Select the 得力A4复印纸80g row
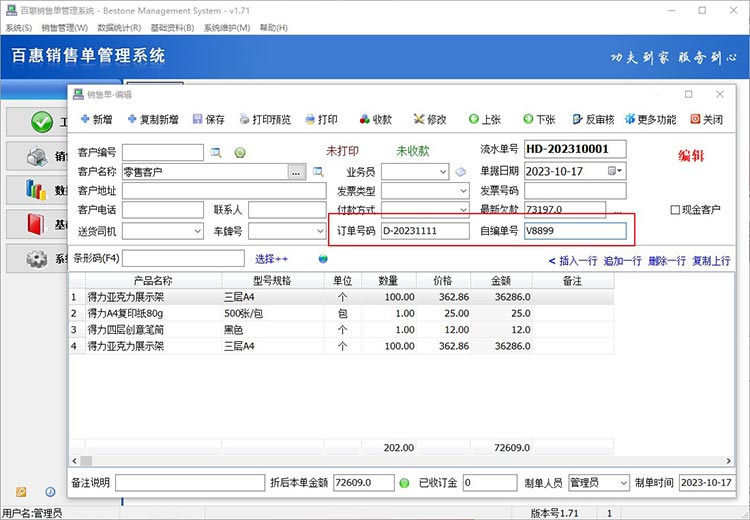 pyautogui.click(x=341, y=313)
